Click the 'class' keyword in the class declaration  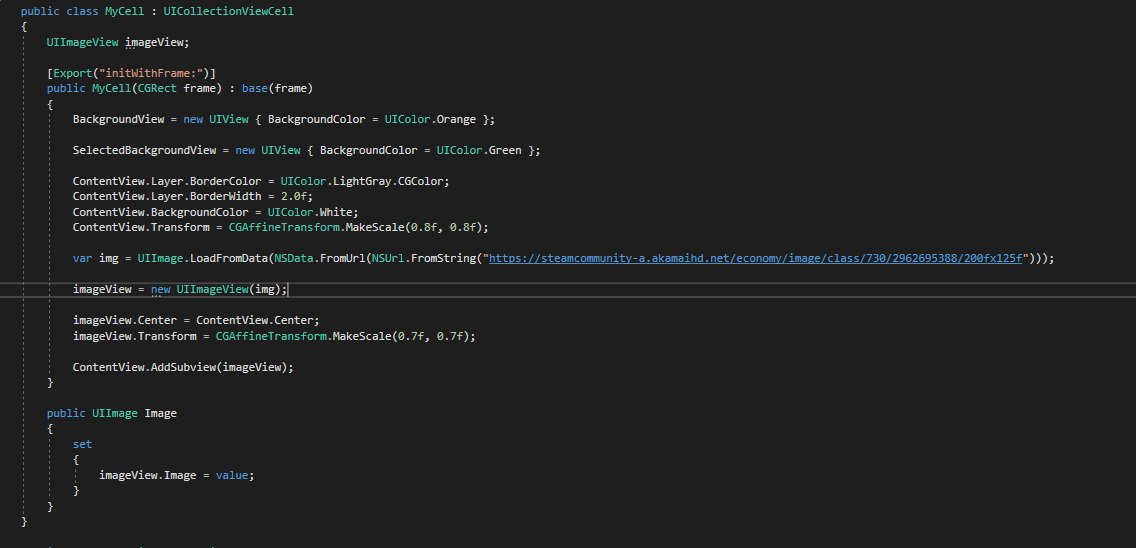click(x=82, y=12)
